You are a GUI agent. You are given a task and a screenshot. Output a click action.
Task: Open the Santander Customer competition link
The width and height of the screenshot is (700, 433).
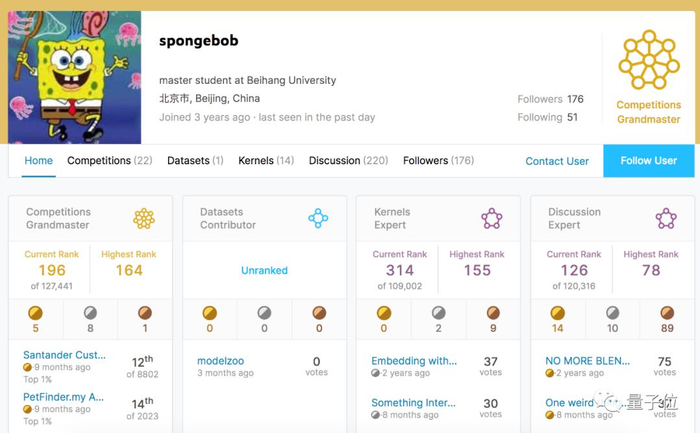(x=64, y=355)
